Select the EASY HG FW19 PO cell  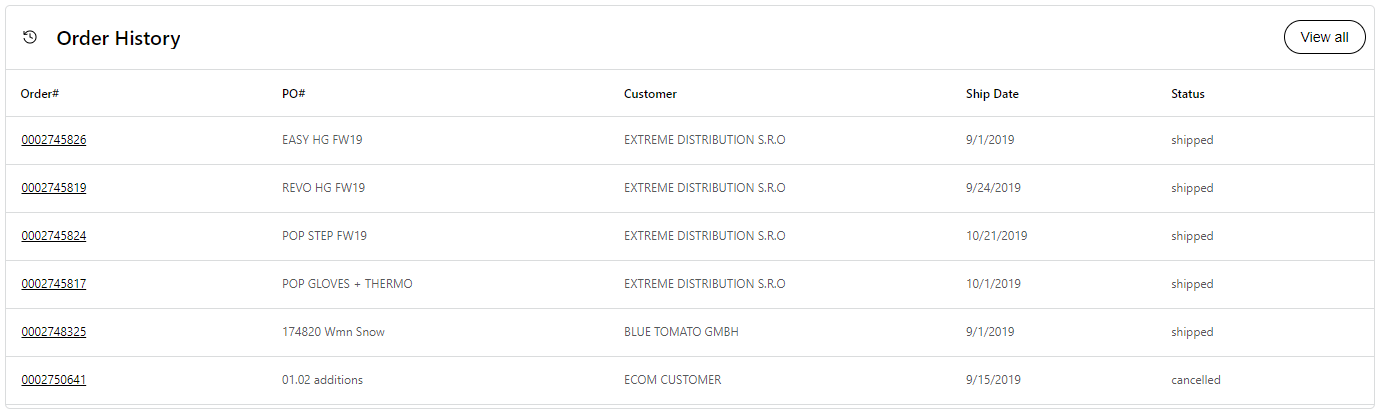322,140
